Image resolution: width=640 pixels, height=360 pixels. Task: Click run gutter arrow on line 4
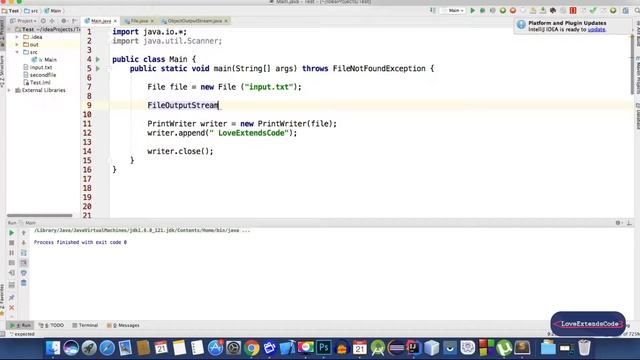[98, 60]
